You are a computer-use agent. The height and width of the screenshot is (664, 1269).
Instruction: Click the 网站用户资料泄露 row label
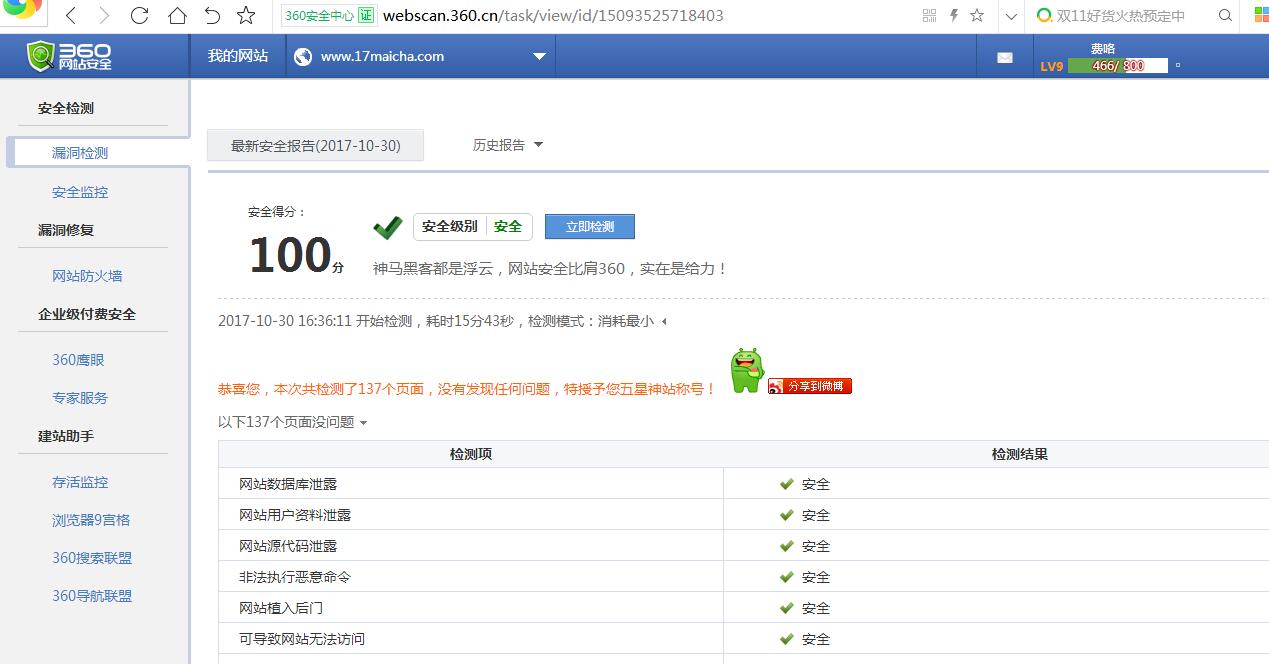coord(295,515)
